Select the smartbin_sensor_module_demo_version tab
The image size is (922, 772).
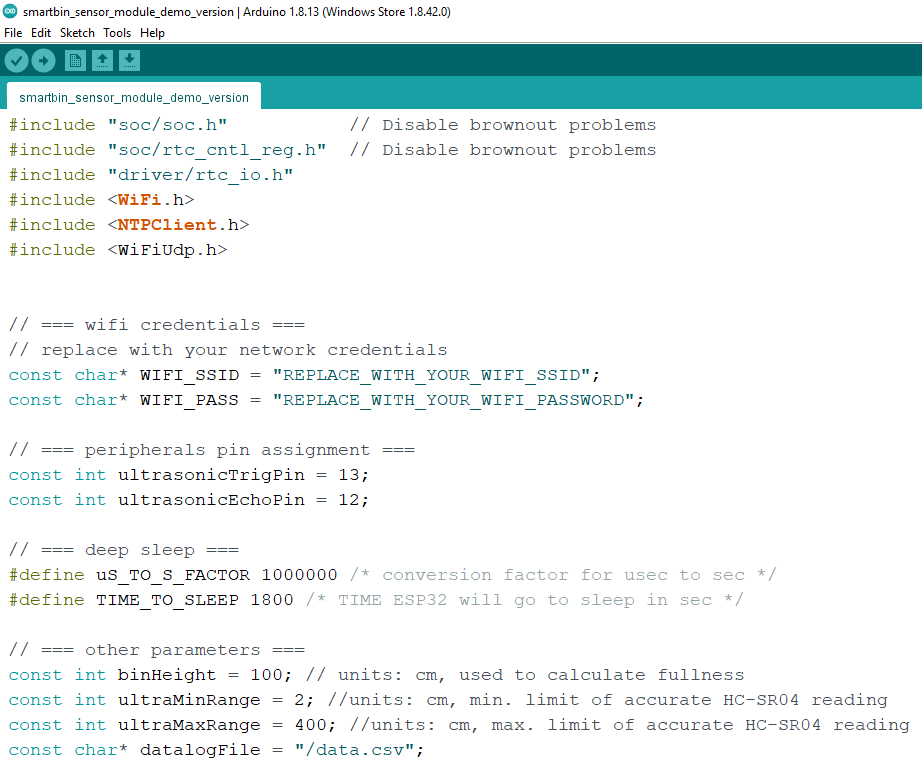pyautogui.click(x=134, y=97)
